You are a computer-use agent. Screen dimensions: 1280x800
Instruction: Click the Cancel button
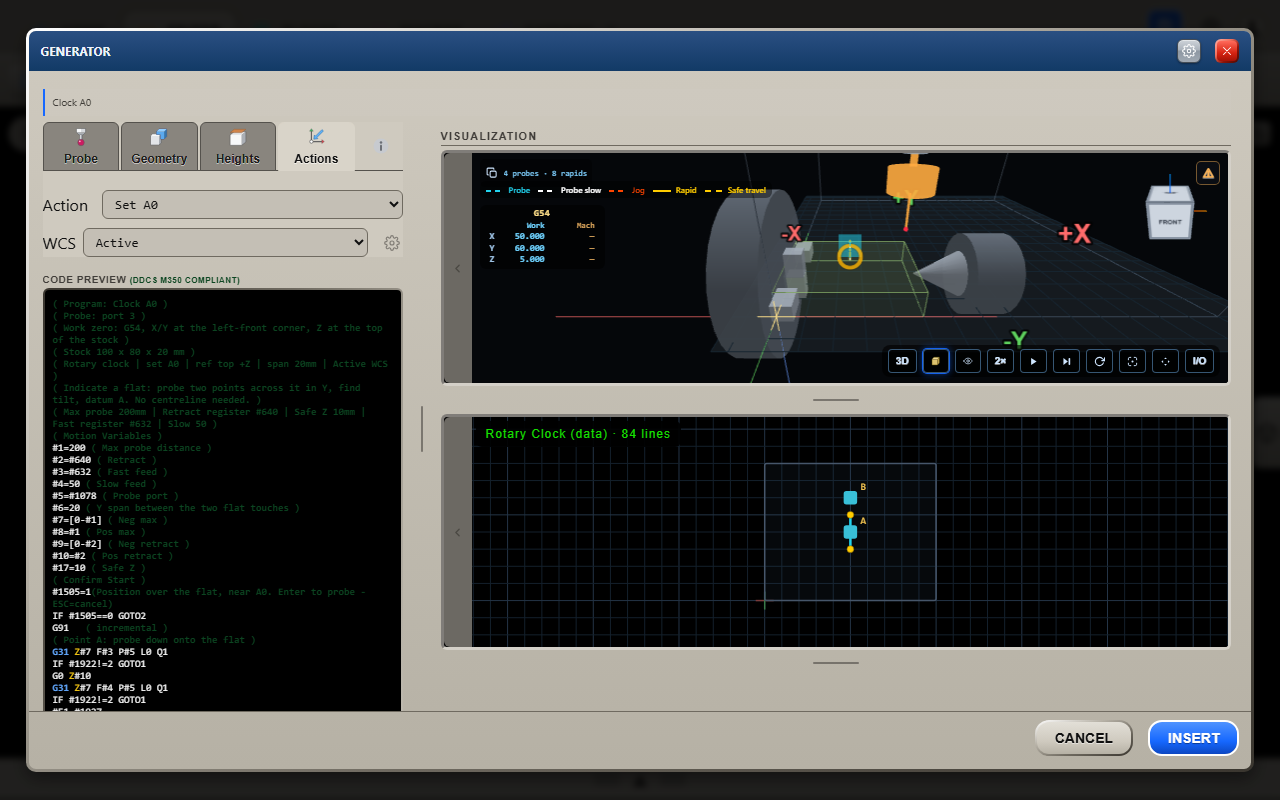(x=1083, y=738)
